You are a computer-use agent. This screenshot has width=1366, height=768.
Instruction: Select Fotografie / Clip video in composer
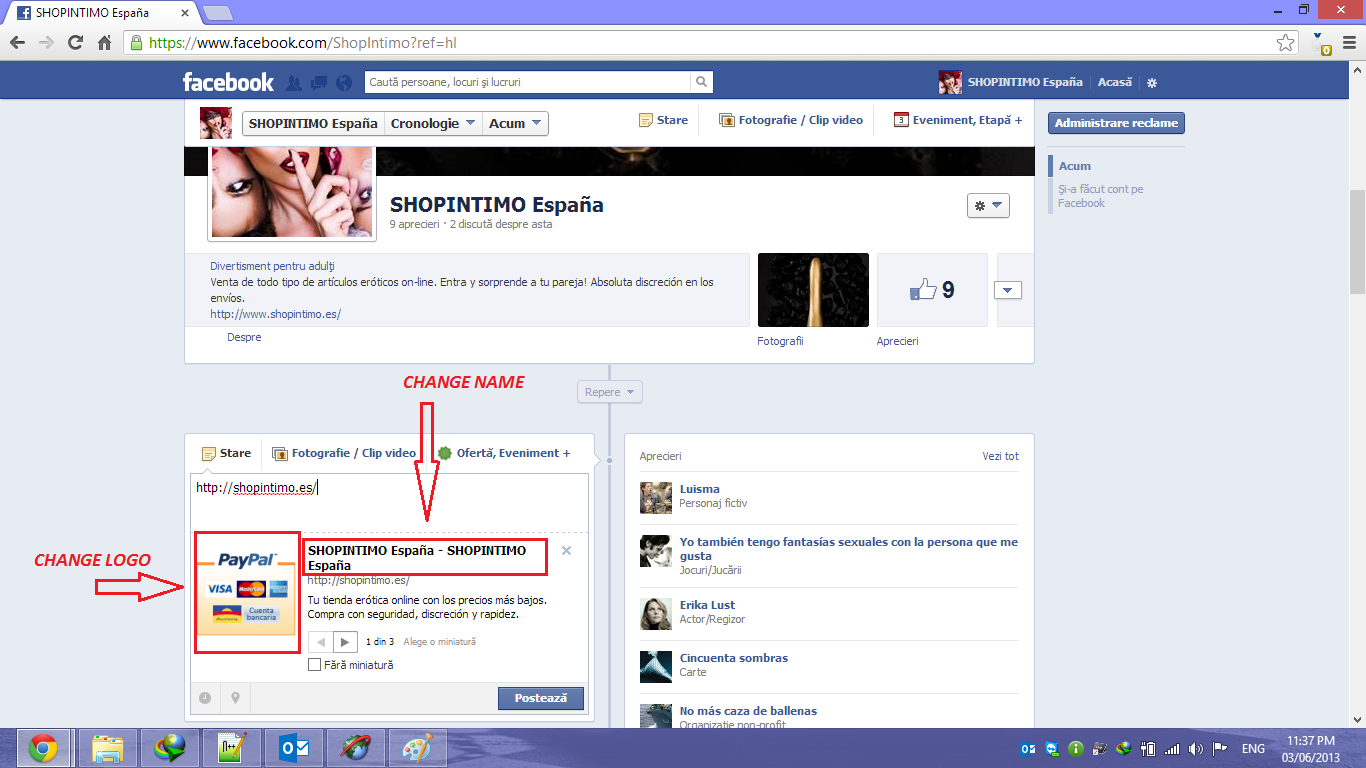tap(344, 453)
